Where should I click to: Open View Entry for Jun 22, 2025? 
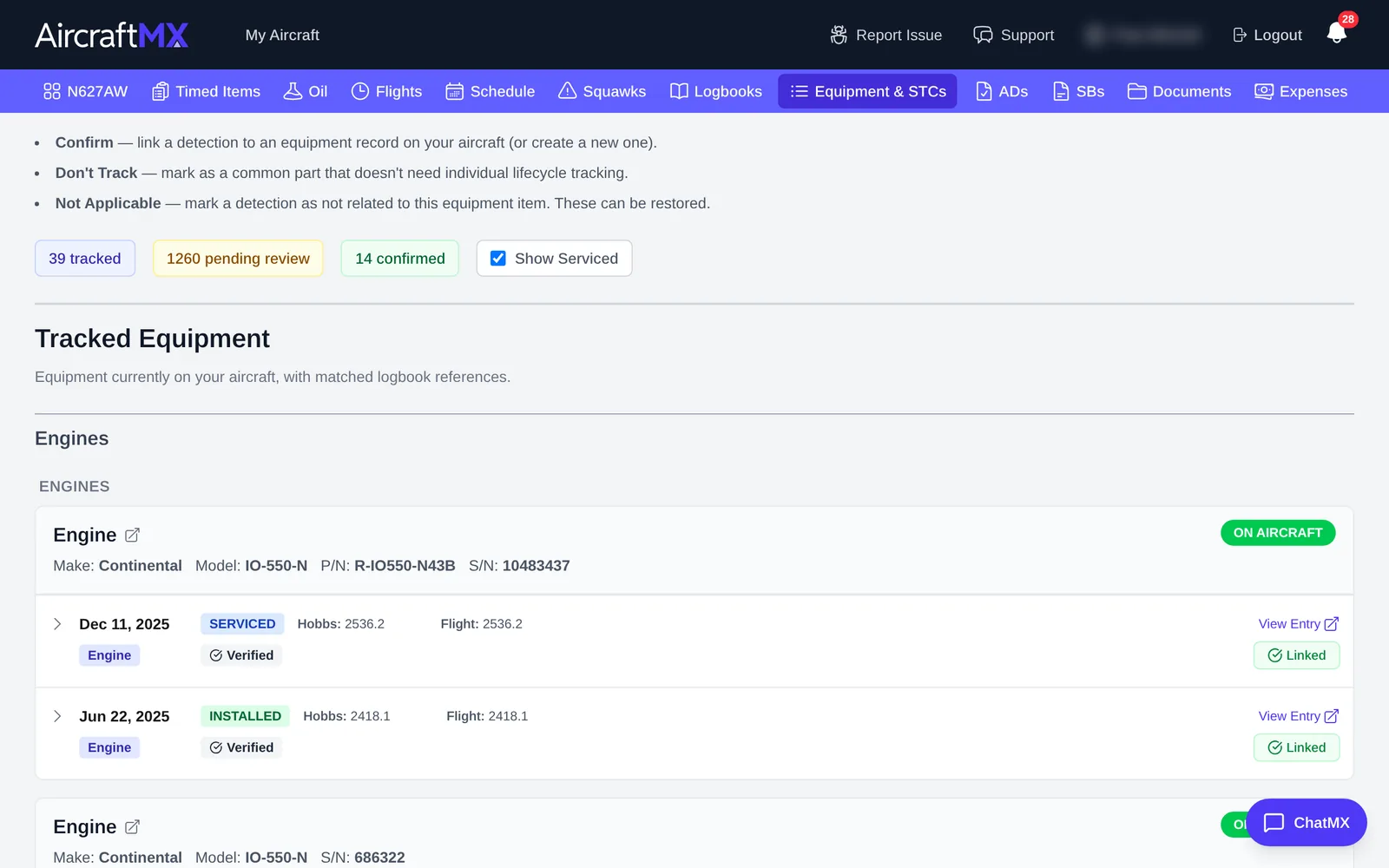[1299, 716]
